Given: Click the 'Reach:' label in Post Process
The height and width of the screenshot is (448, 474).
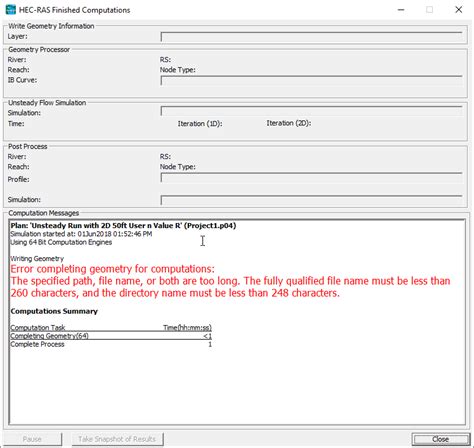Looking at the screenshot, I should click(19, 167).
